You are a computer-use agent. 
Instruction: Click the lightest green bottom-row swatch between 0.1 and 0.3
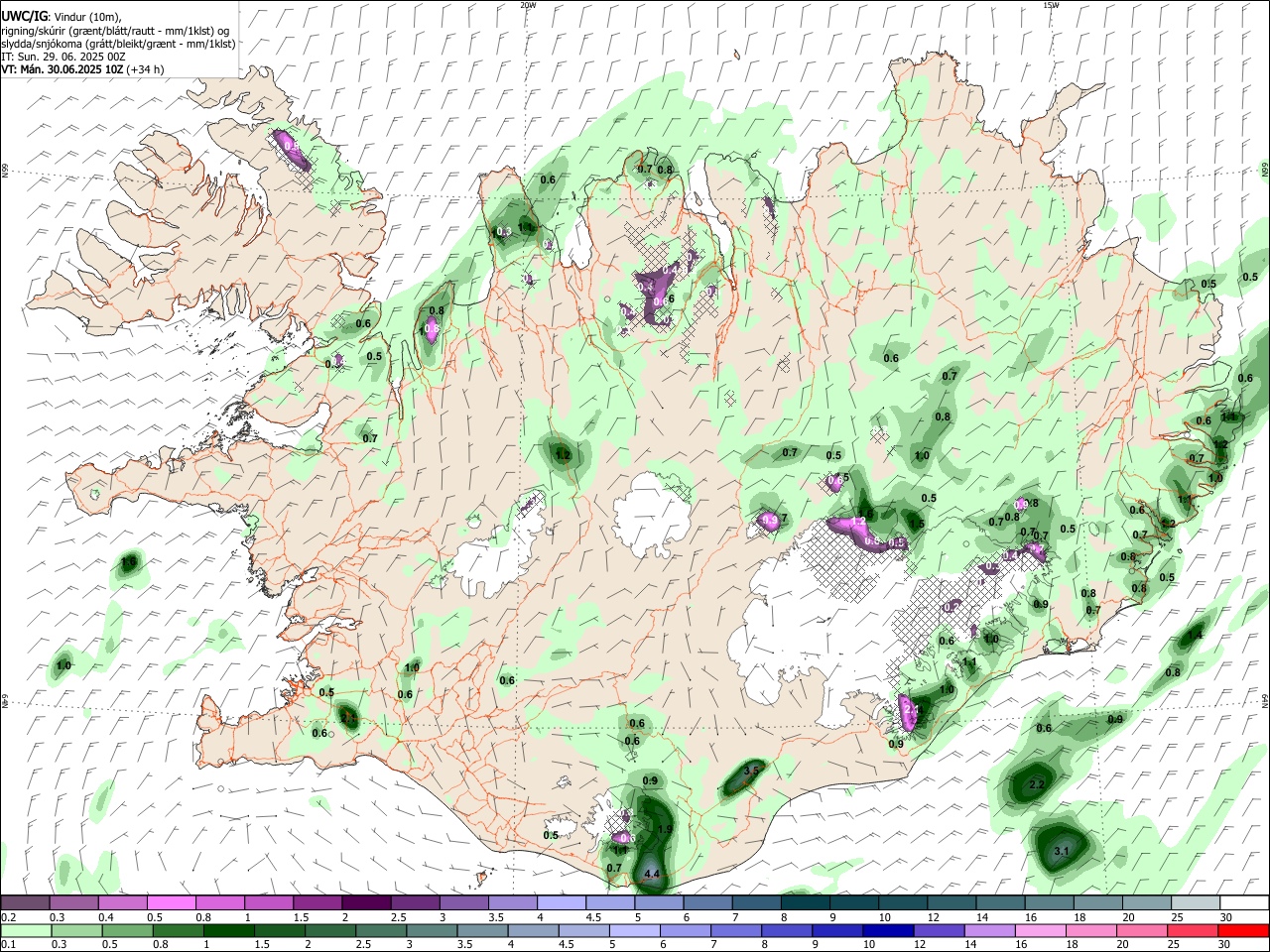(27, 930)
